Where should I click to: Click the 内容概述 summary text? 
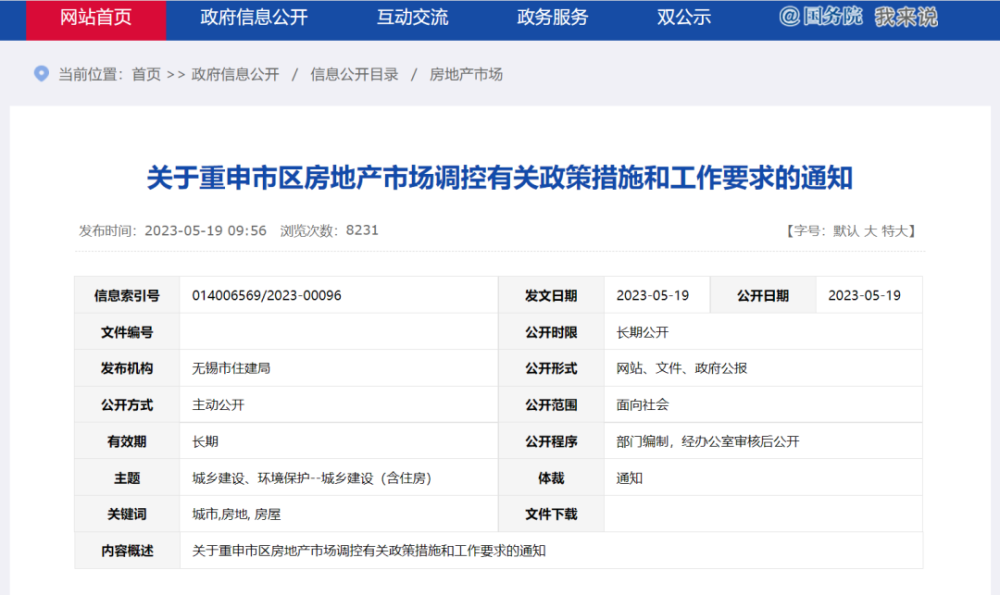pyautogui.click(x=369, y=550)
